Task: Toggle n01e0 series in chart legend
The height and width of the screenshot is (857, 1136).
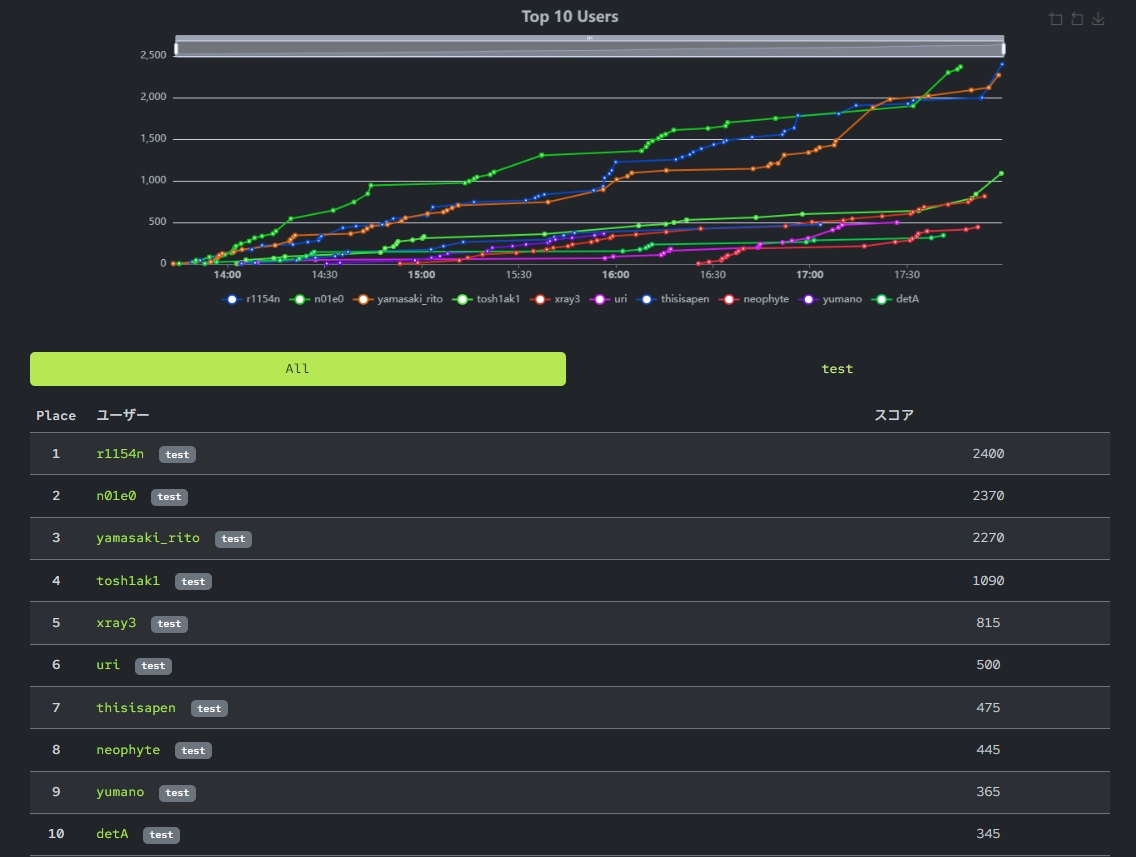Action: tap(317, 299)
